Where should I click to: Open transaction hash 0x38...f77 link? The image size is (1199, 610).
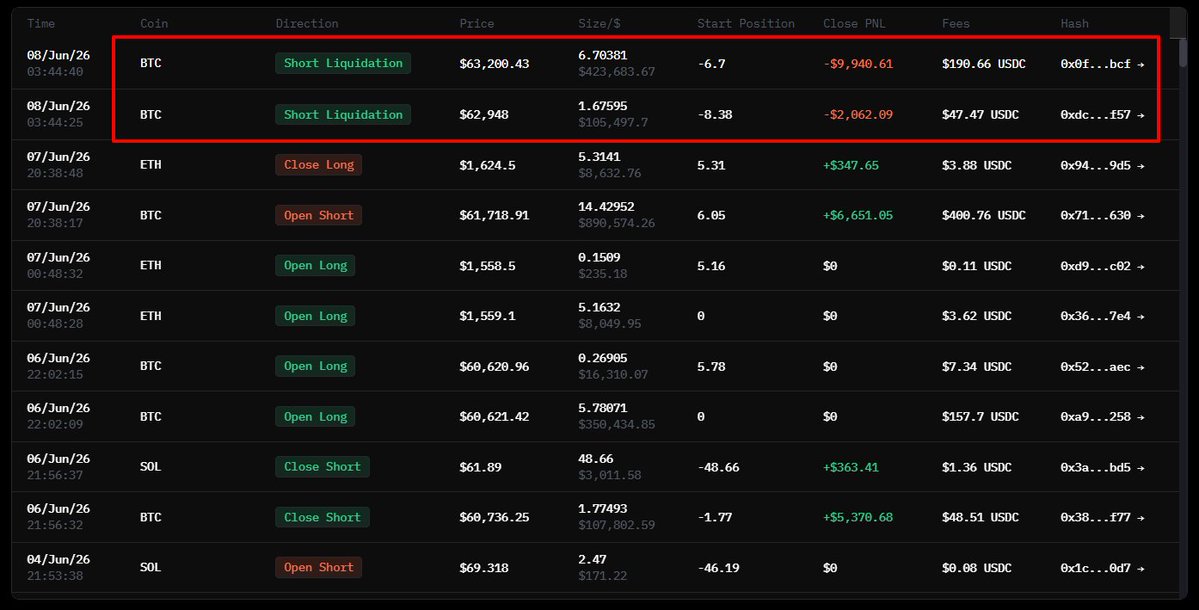pyautogui.click(x=1102, y=518)
